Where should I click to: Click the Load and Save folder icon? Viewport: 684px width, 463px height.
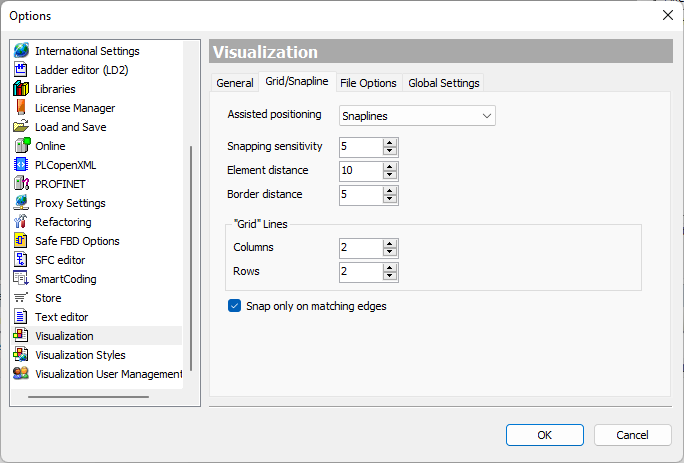coord(21,127)
